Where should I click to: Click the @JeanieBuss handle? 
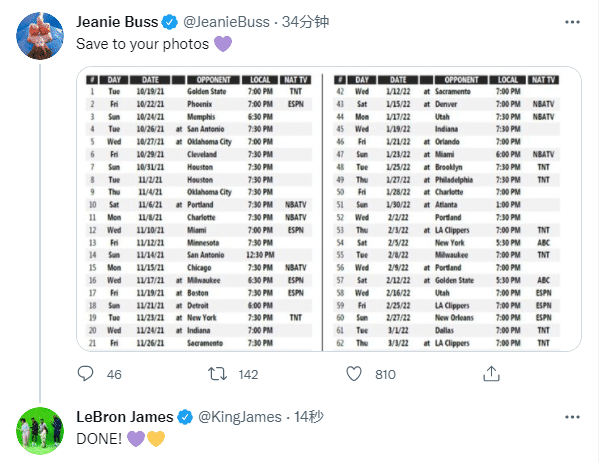(x=226, y=22)
